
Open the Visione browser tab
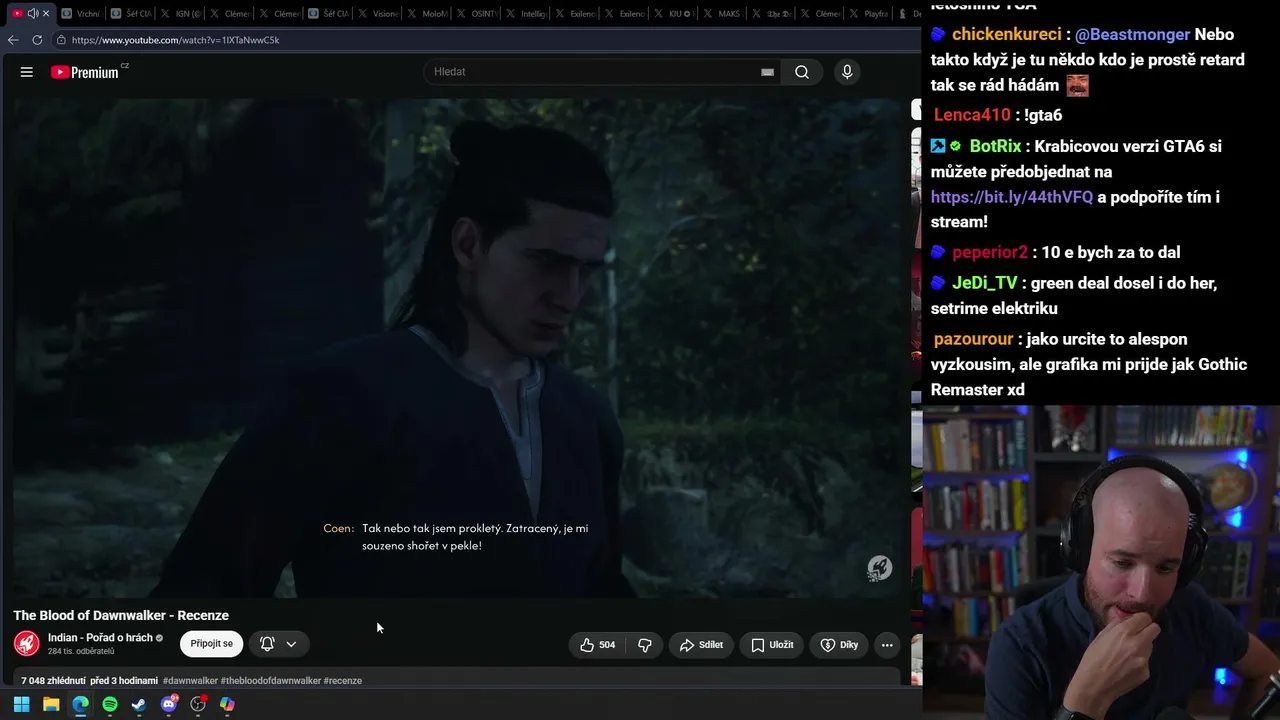pyautogui.click(x=377, y=13)
